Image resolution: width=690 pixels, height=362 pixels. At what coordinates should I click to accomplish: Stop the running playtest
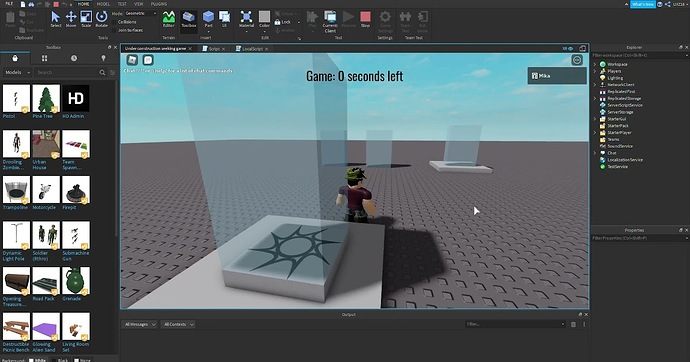pos(365,19)
